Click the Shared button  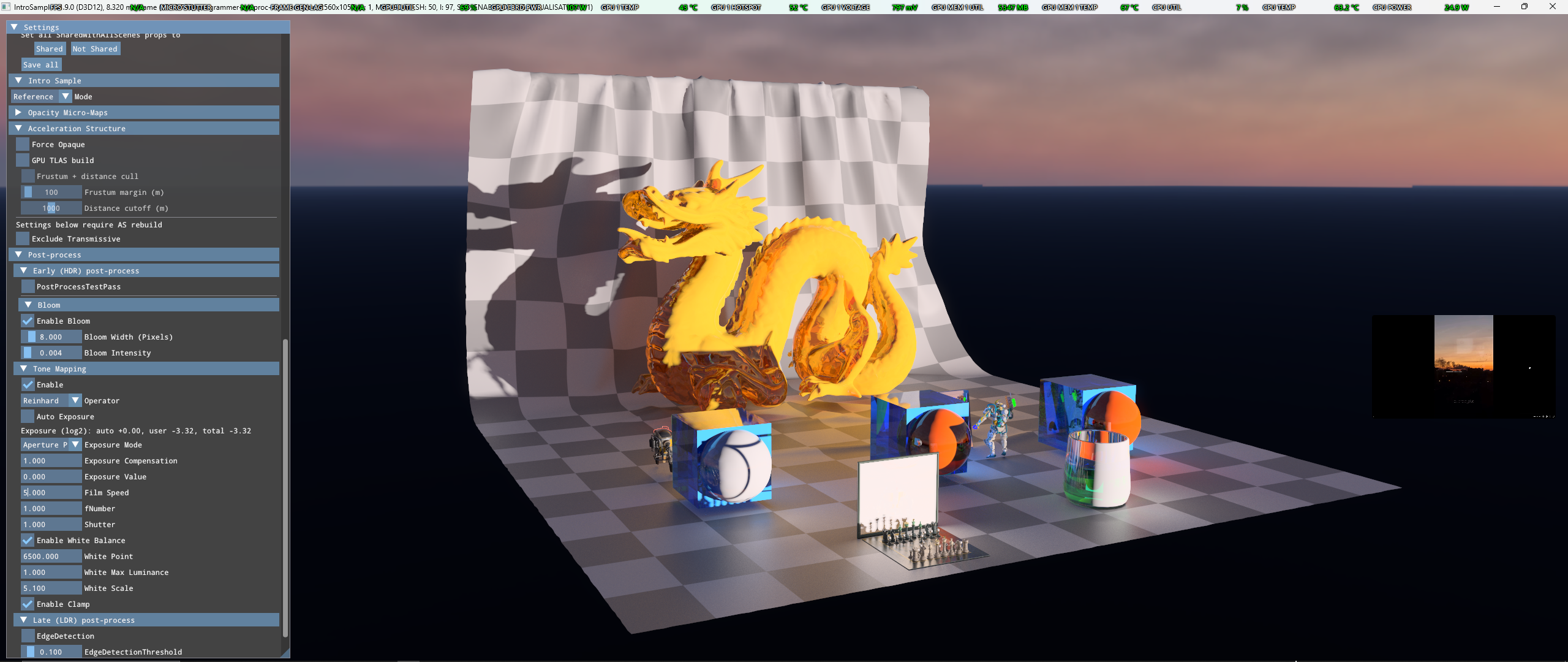50,48
